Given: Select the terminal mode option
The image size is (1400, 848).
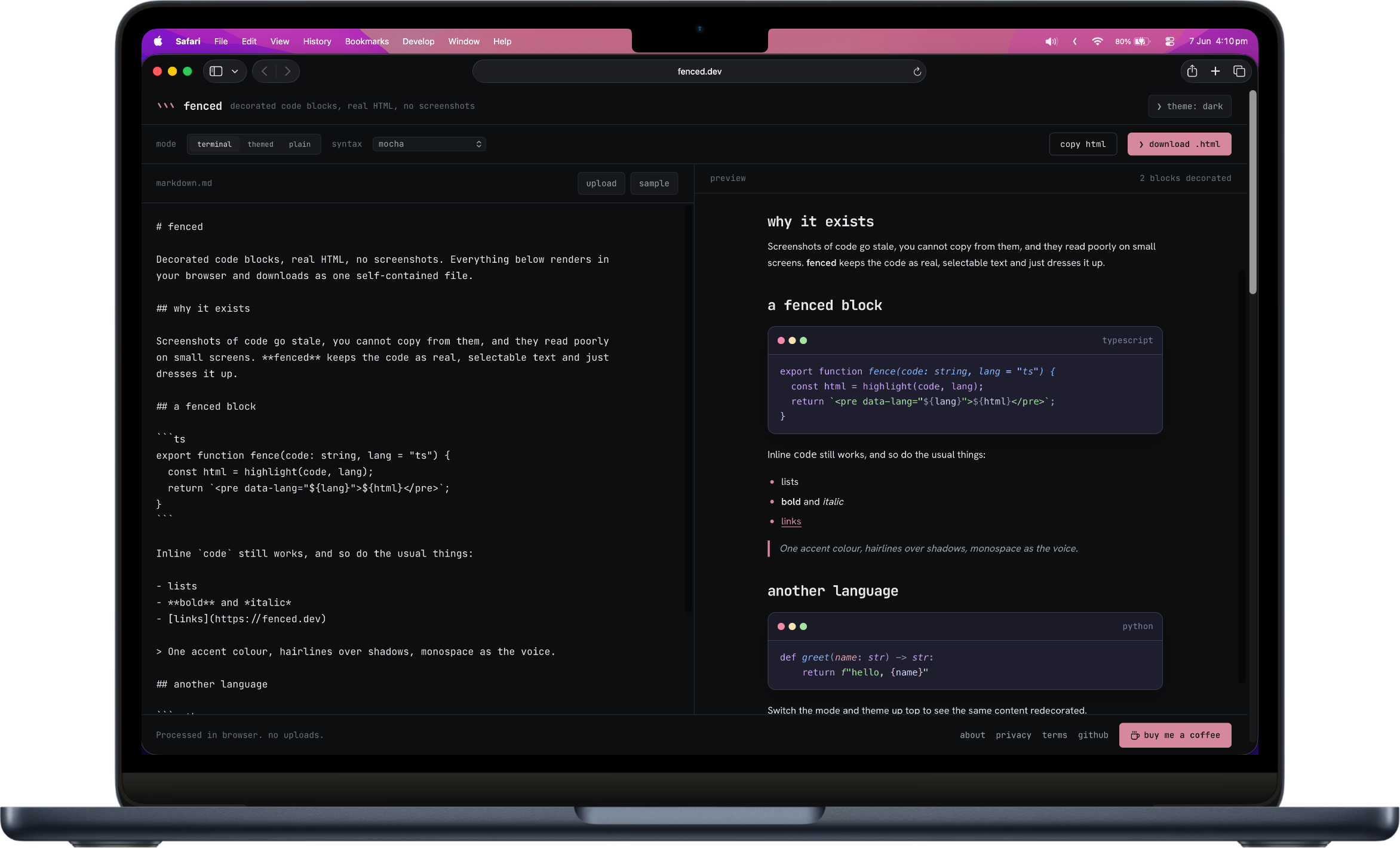Looking at the screenshot, I should pos(214,145).
